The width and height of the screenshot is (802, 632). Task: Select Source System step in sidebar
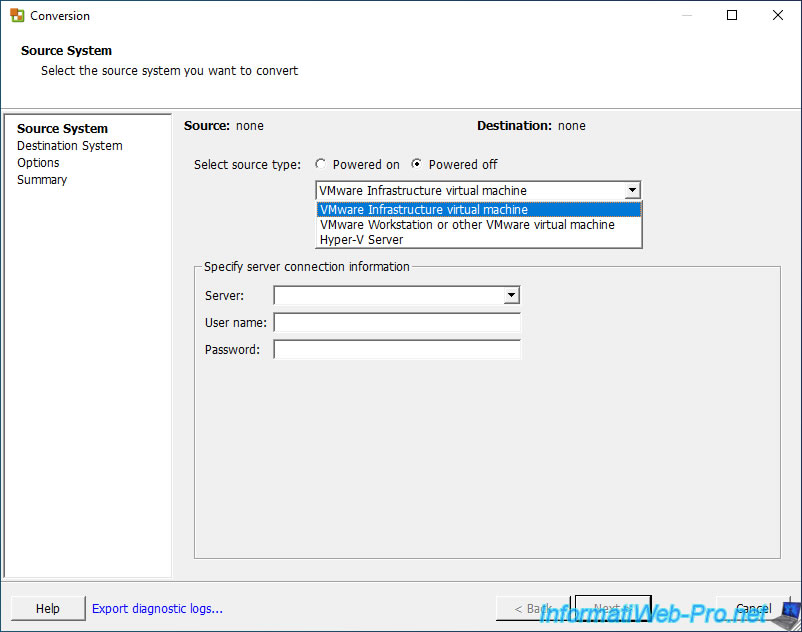coord(62,128)
